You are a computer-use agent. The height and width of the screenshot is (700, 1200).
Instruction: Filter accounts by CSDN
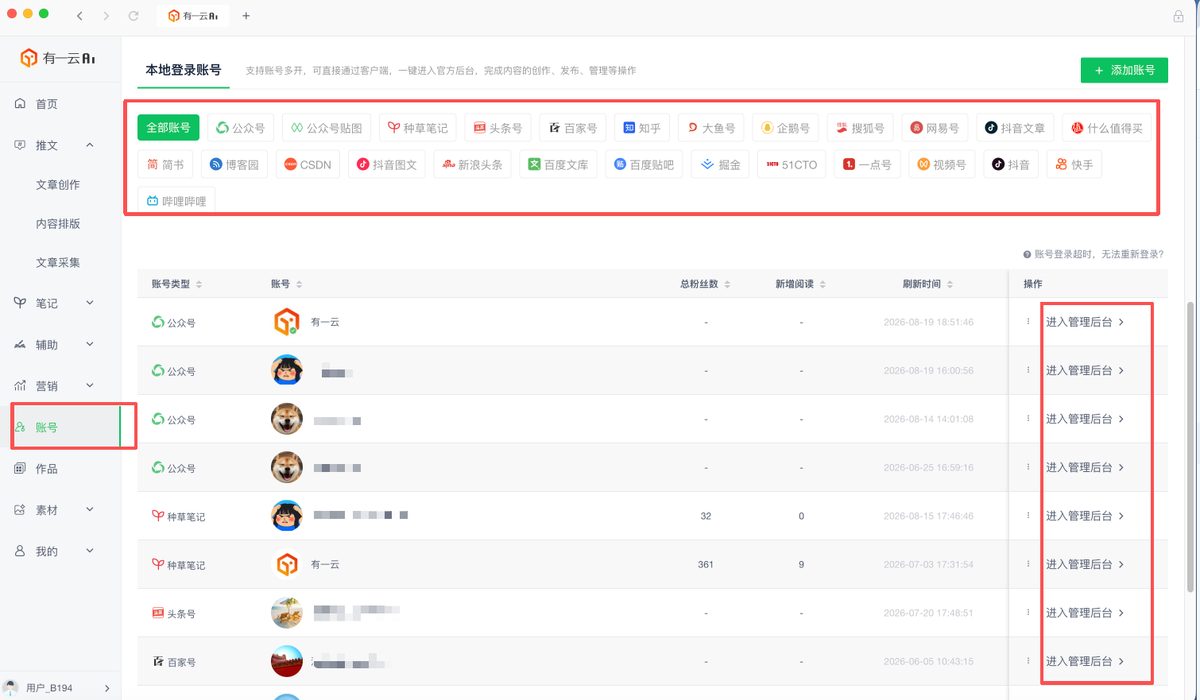coord(308,165)
